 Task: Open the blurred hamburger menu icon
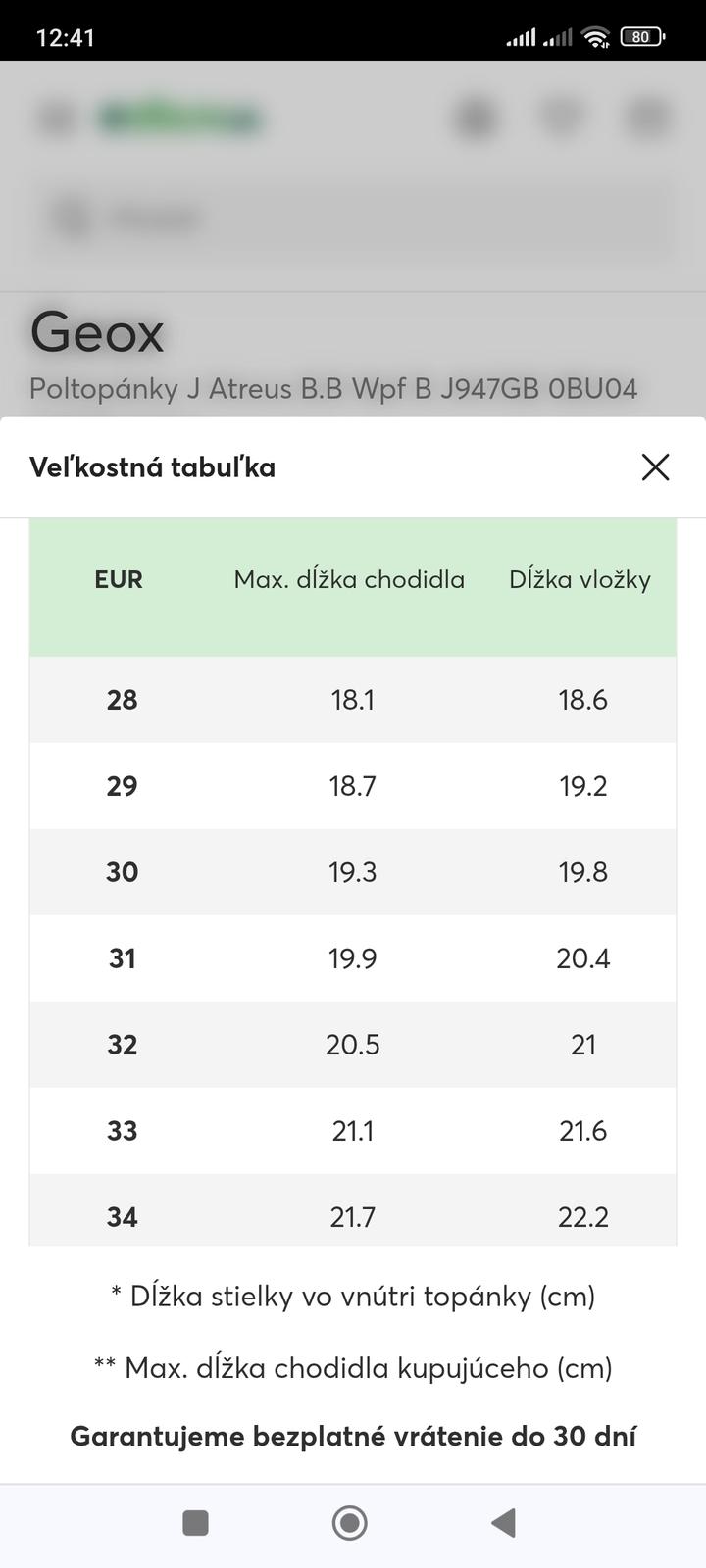pos(56,118)
